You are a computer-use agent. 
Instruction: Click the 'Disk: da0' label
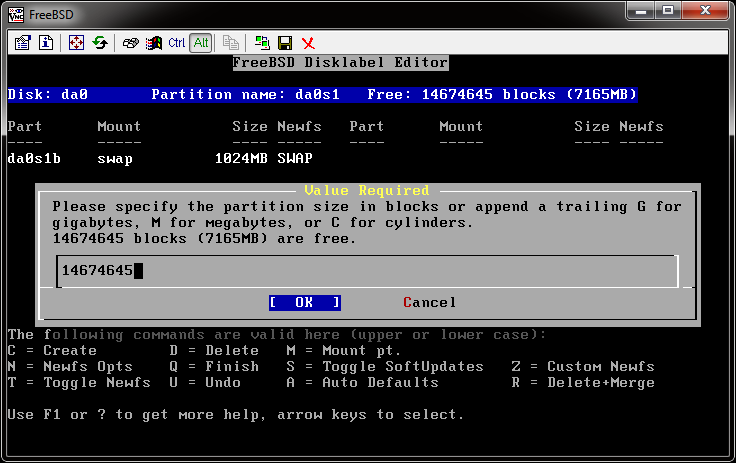[48, 94]
